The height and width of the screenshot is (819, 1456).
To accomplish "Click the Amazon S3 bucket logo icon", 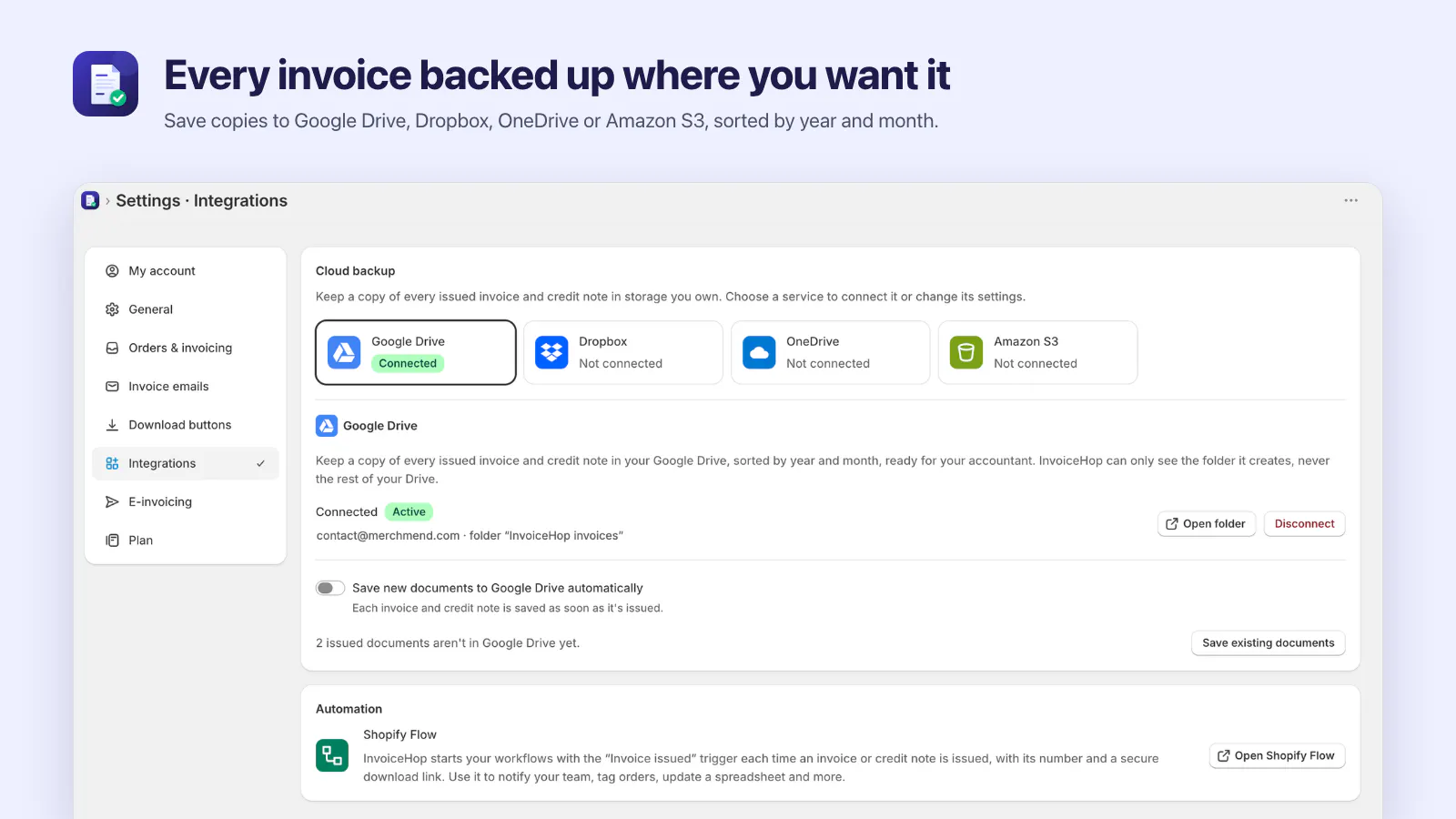I will click(x=966, y=352).
